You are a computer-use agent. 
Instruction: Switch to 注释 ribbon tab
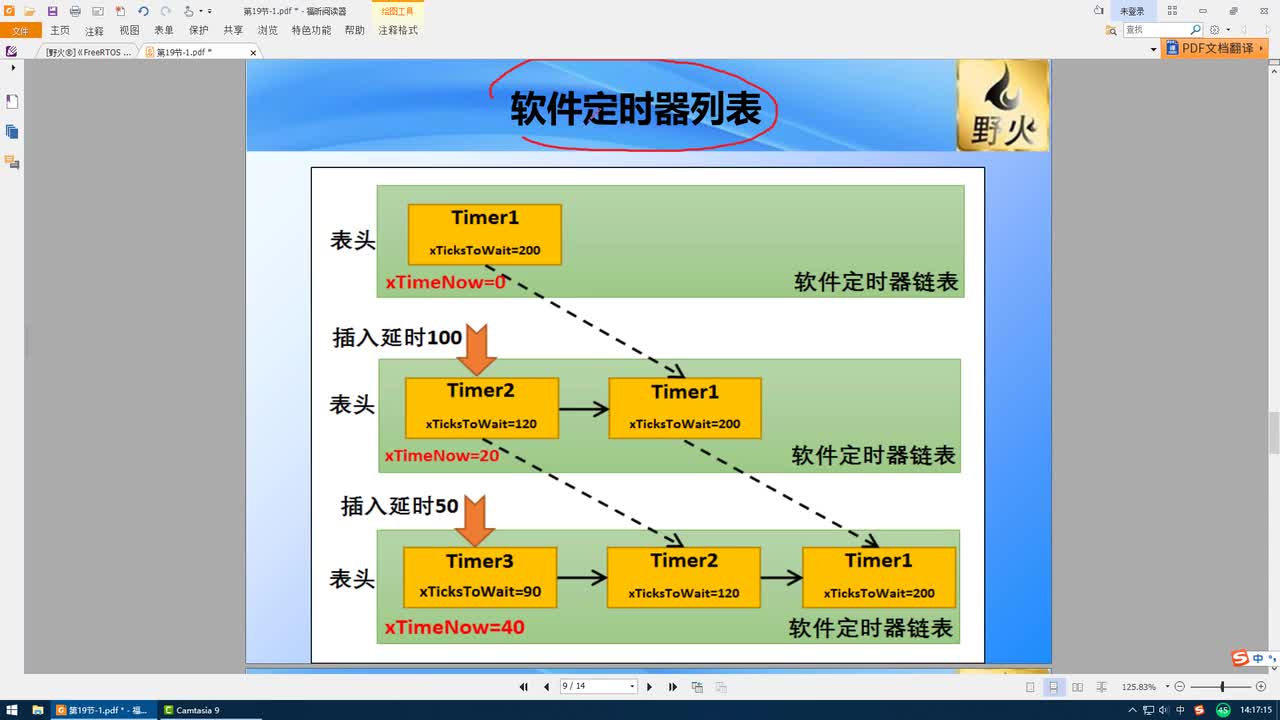[94, 31]
